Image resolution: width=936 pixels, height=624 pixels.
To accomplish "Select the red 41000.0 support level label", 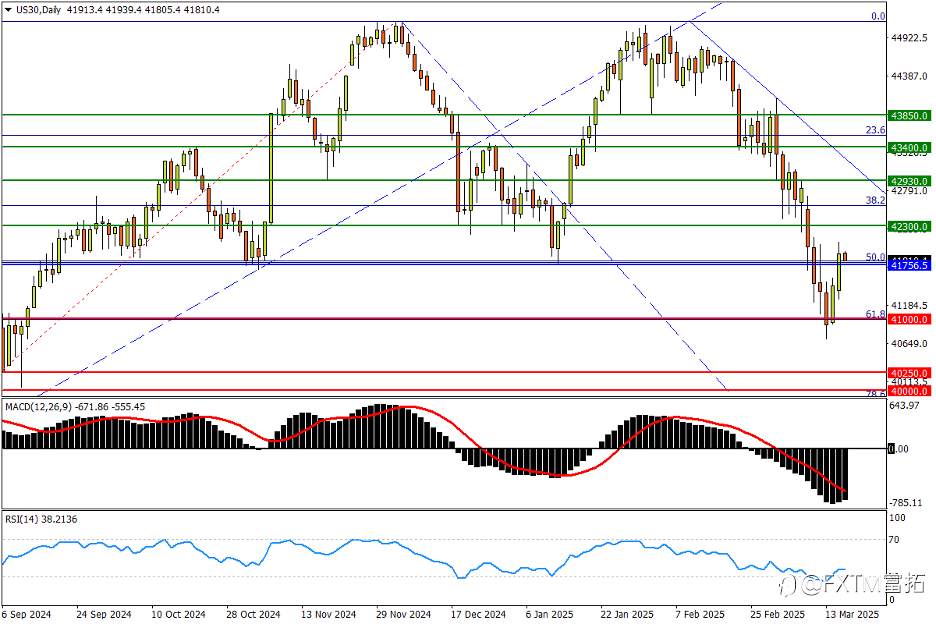I will click(x=909, y=319).
